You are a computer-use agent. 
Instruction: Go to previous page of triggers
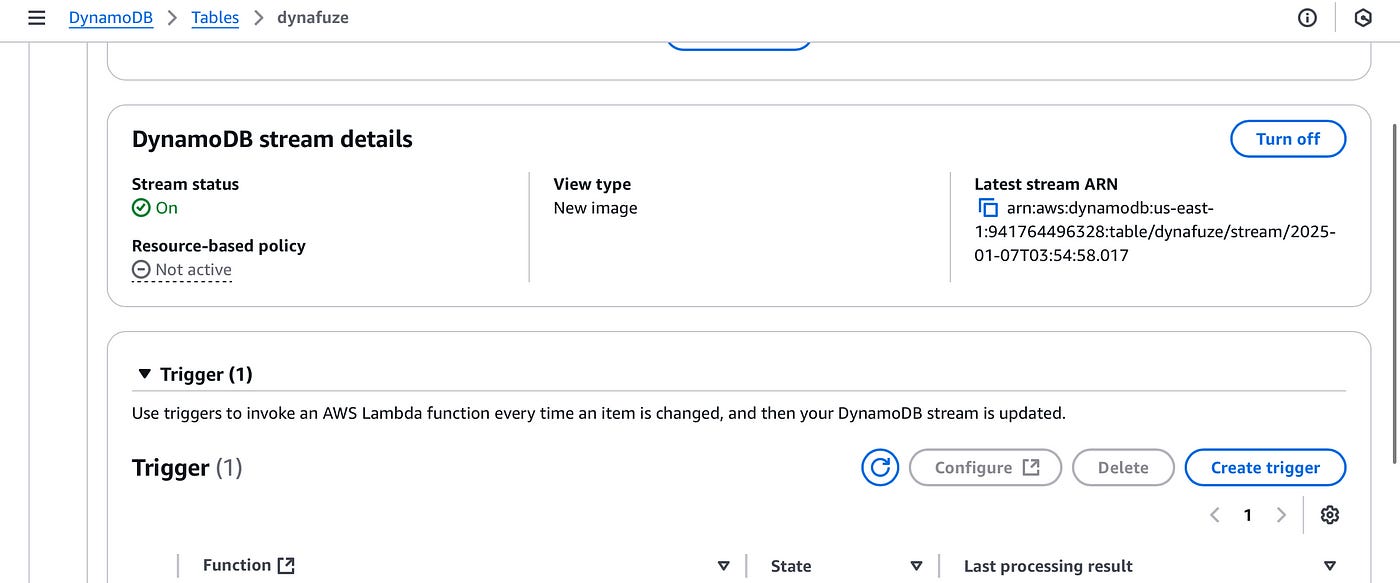point(1215,515)
